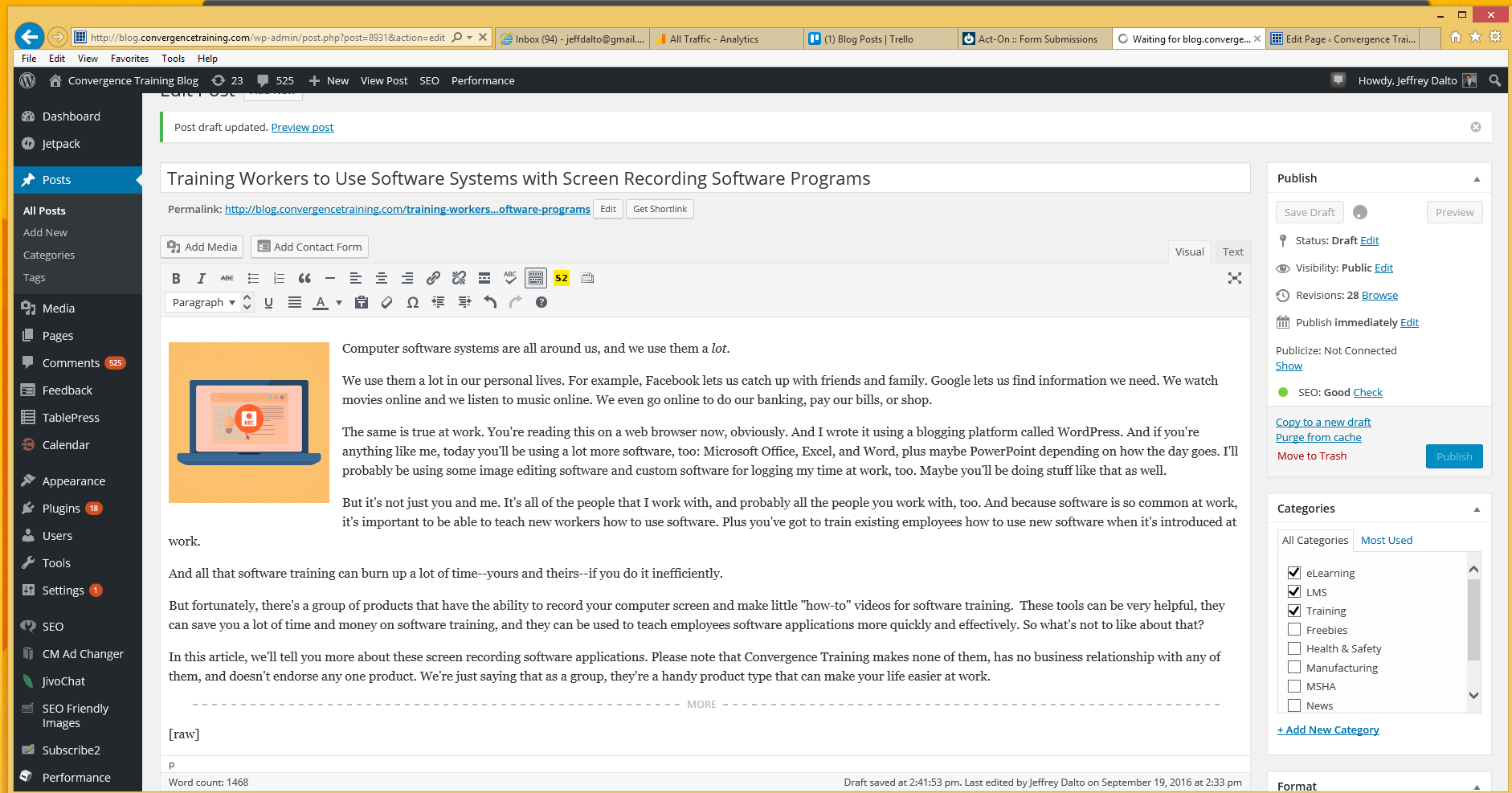Check the Health & Safety category
The image size is (1512, 793).
[1294, 648]
